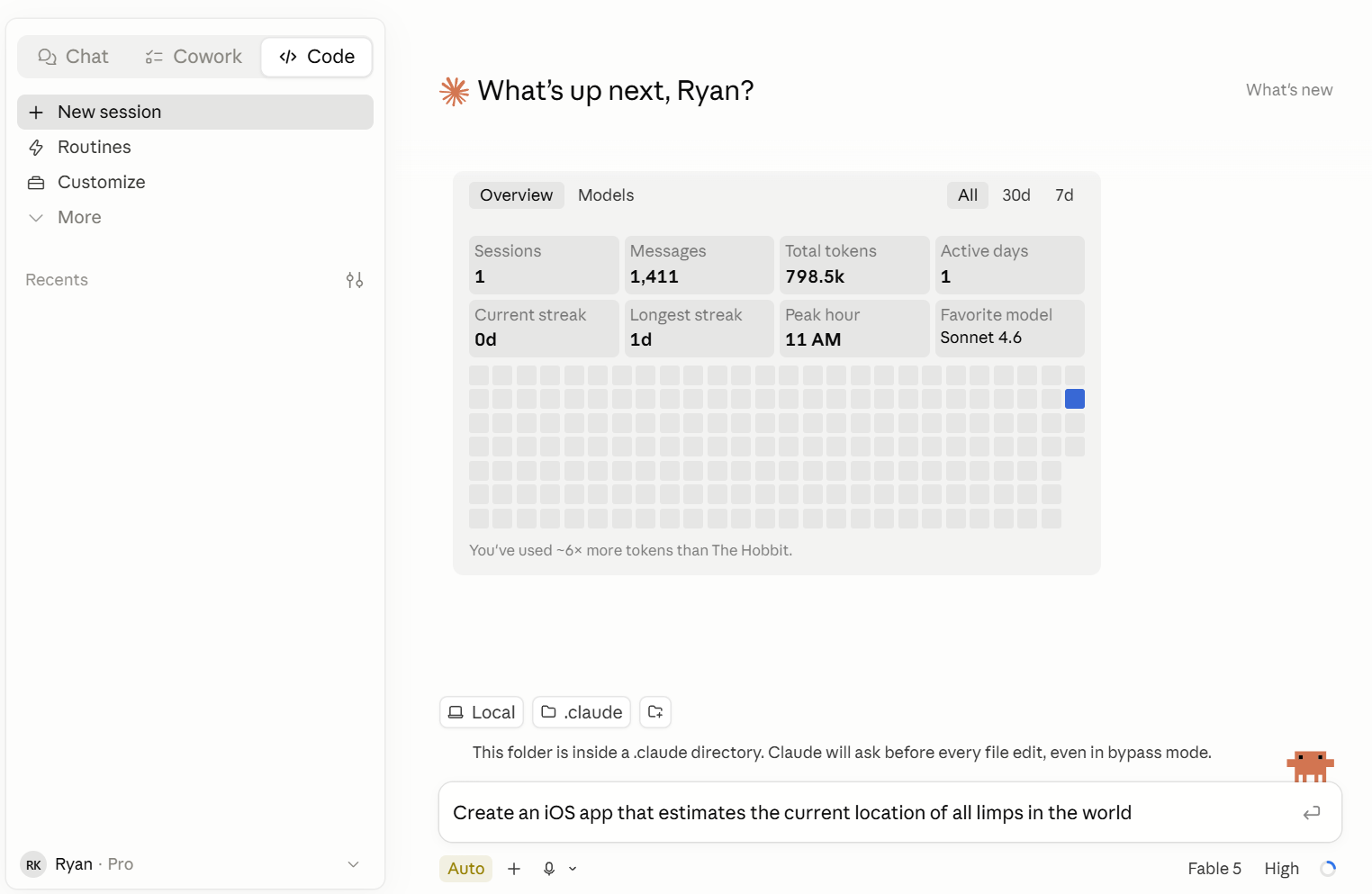Start a New session
The image size is (1372, 894).
pos(195,112)
